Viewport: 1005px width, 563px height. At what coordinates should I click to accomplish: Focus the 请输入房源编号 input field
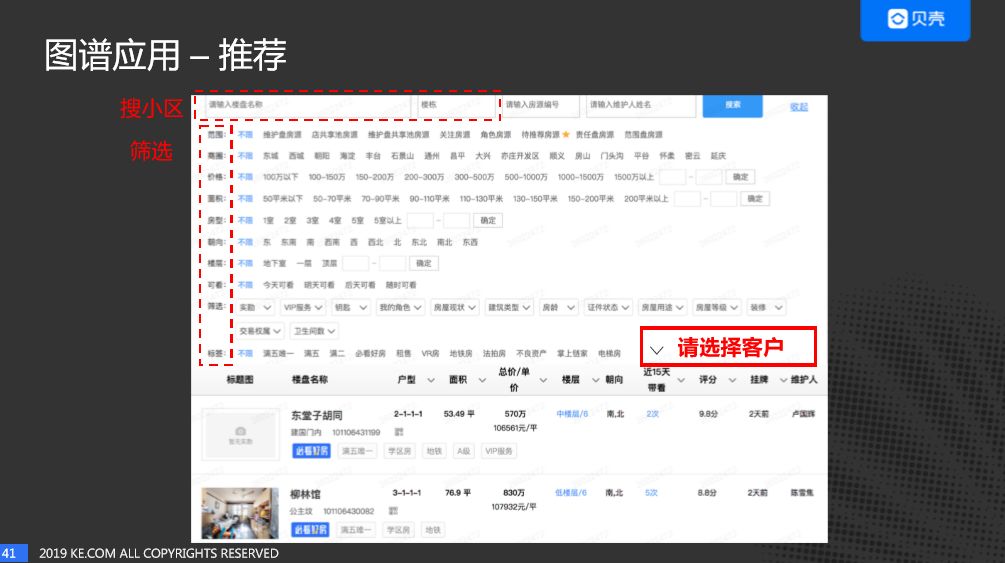pos(540,105)
